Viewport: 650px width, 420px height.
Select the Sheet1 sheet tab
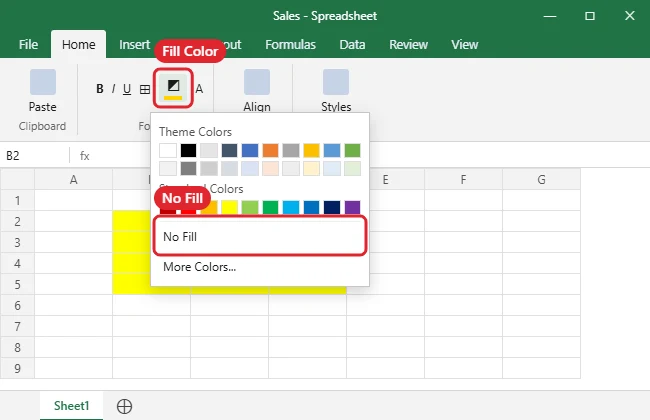(71, 405)
